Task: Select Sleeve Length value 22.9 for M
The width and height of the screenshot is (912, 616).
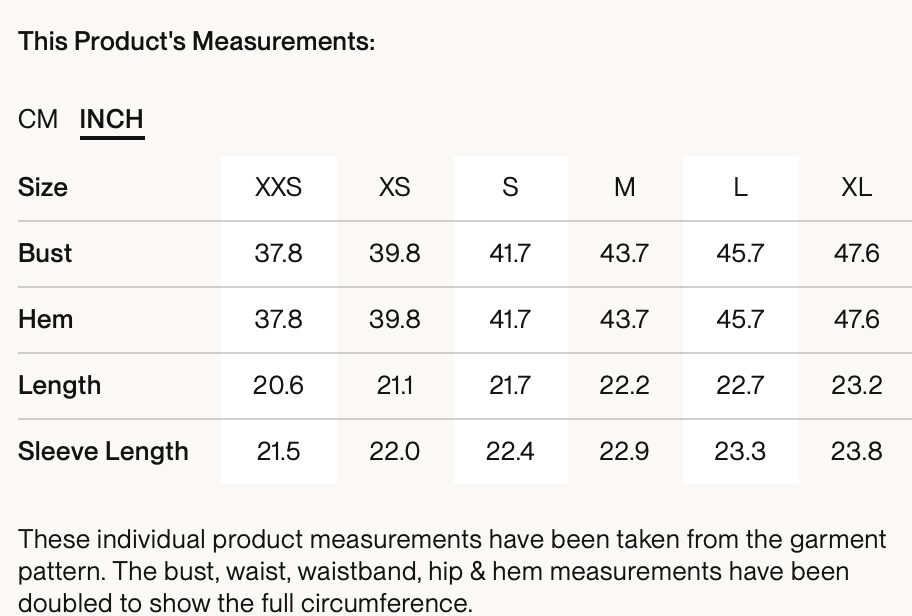Action: click(625, 451)
